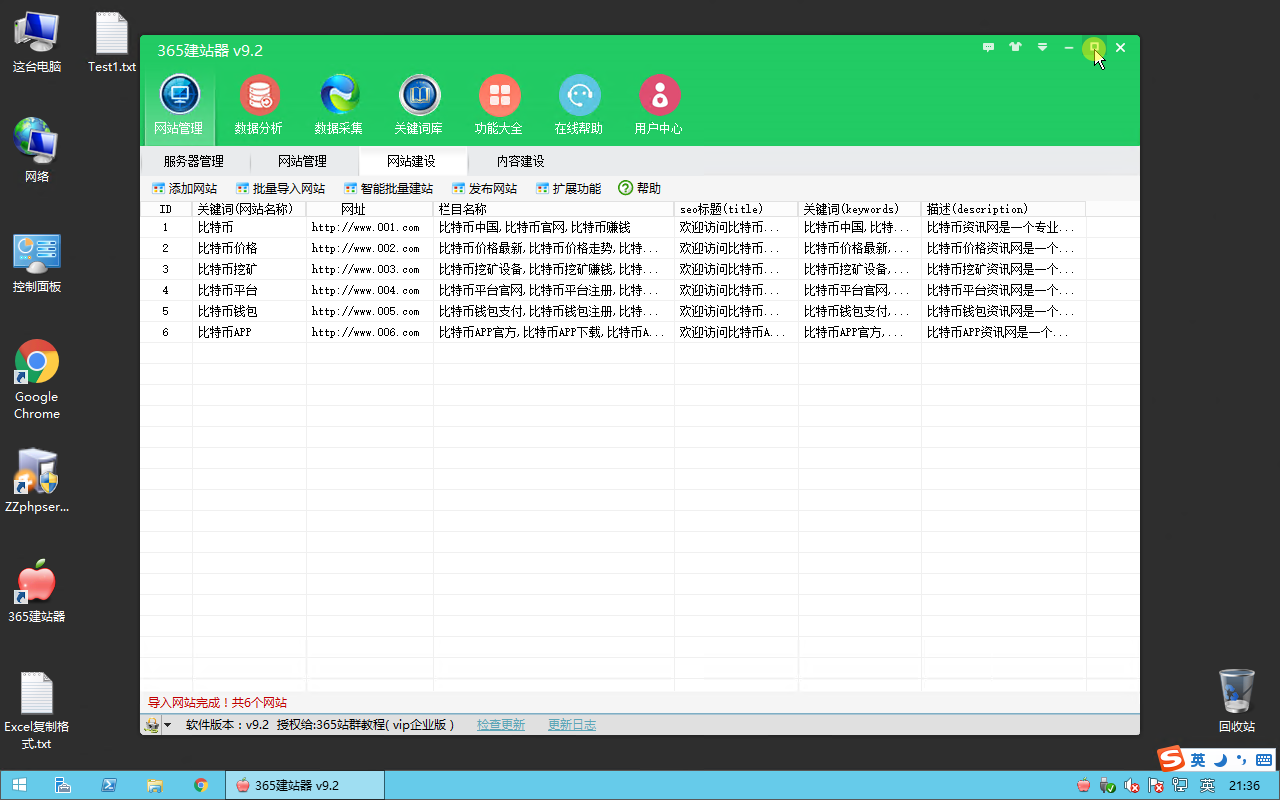
Task: Click the http://www.004.com URL cell
Action: pyautogui.click(x=370, y=290)
